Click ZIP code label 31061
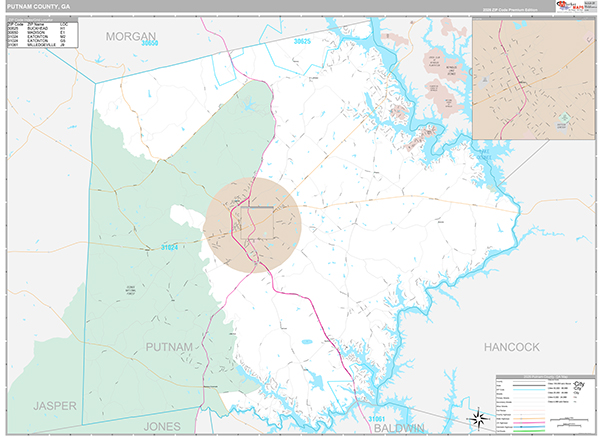Screen dimensions: 600x438 [377, 419]
